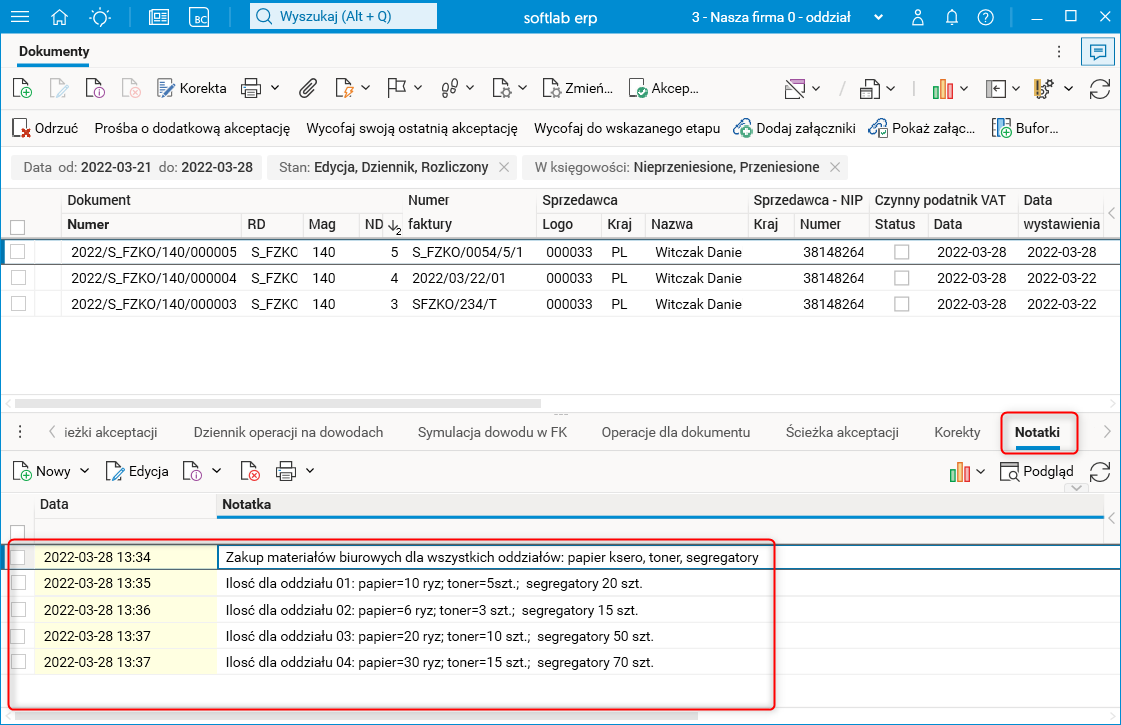Image resolution: width=1121 pixels, height=725 pixels.
Task: Click the help question mark icon
Action: click(x=985, y=17)
